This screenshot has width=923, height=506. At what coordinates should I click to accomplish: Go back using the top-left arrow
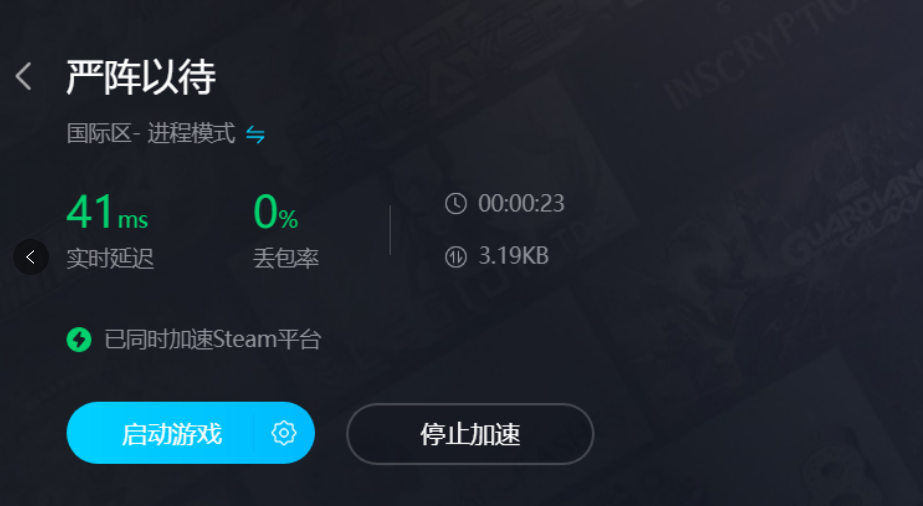24,76
